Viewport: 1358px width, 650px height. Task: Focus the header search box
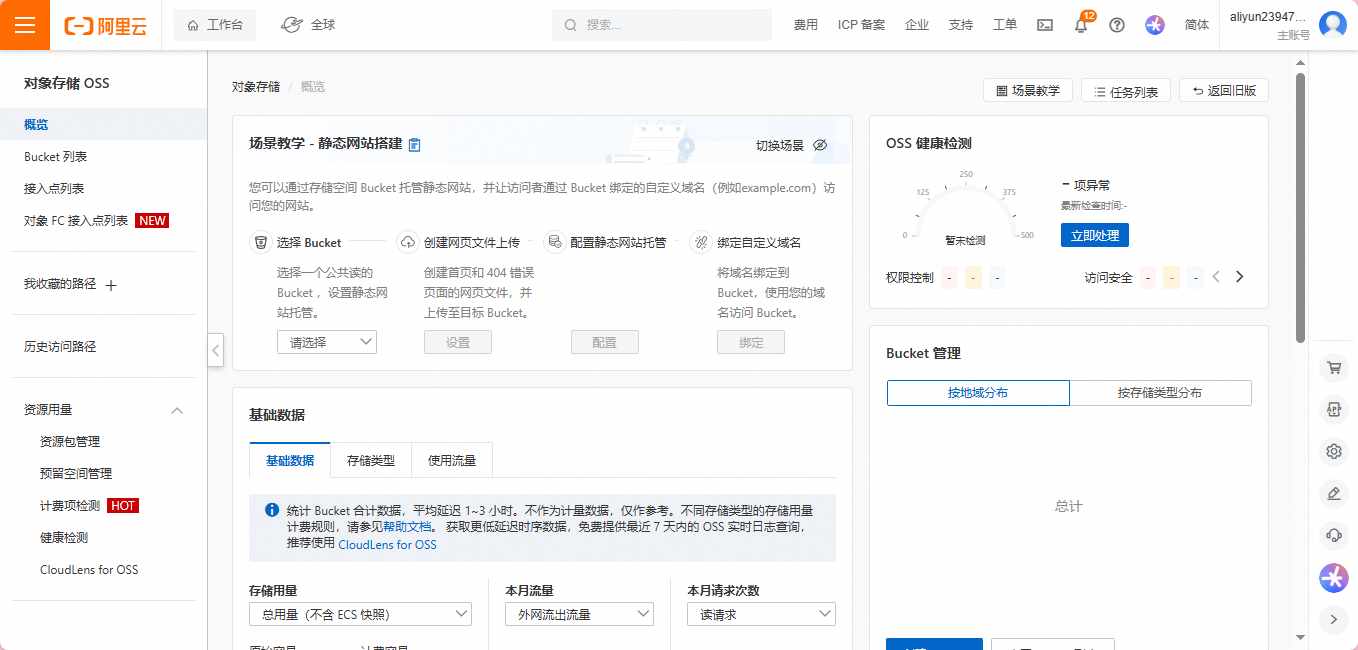[x=662, y=25]
